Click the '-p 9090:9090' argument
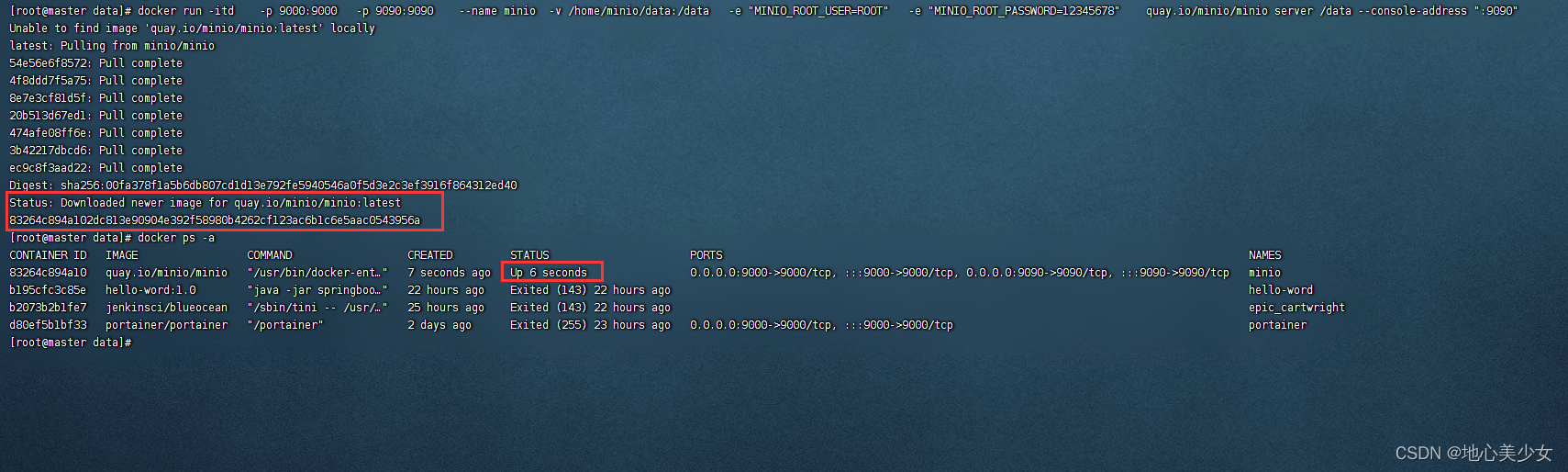The height and width of the screenshot is (472, 1568). [x=395, y=11]
